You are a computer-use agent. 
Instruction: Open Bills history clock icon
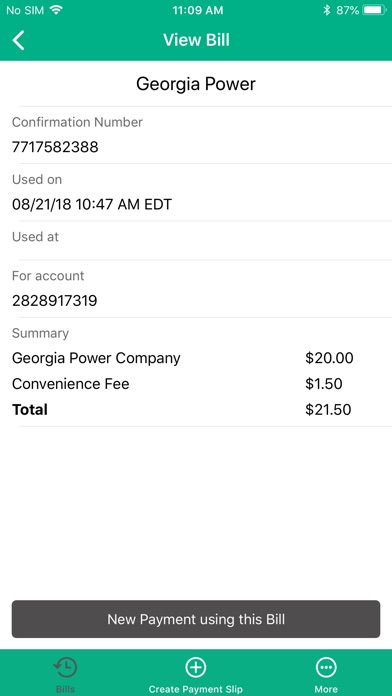point(65,667)
